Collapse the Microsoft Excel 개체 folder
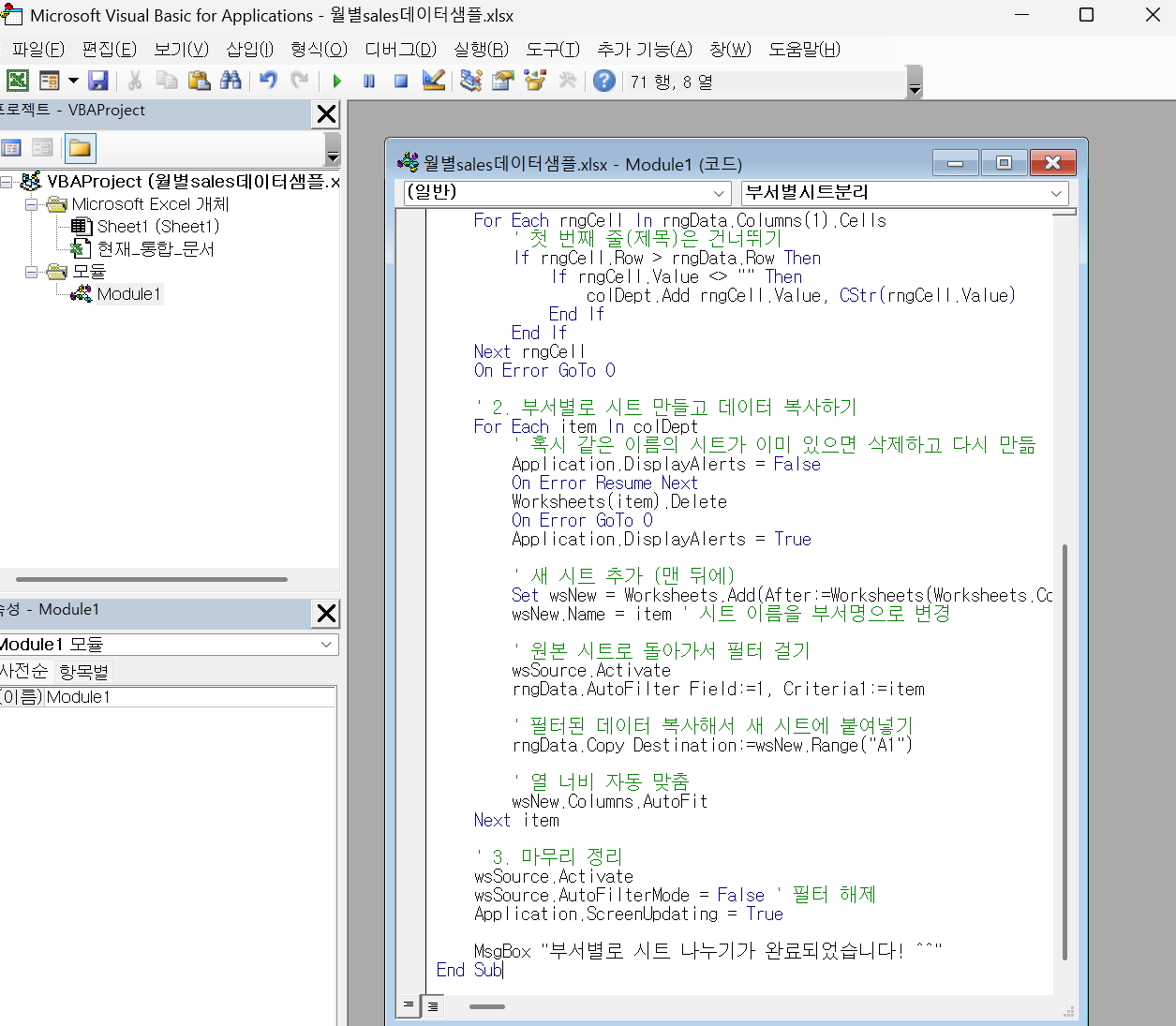1176x1026 pixels. point(31,204)
